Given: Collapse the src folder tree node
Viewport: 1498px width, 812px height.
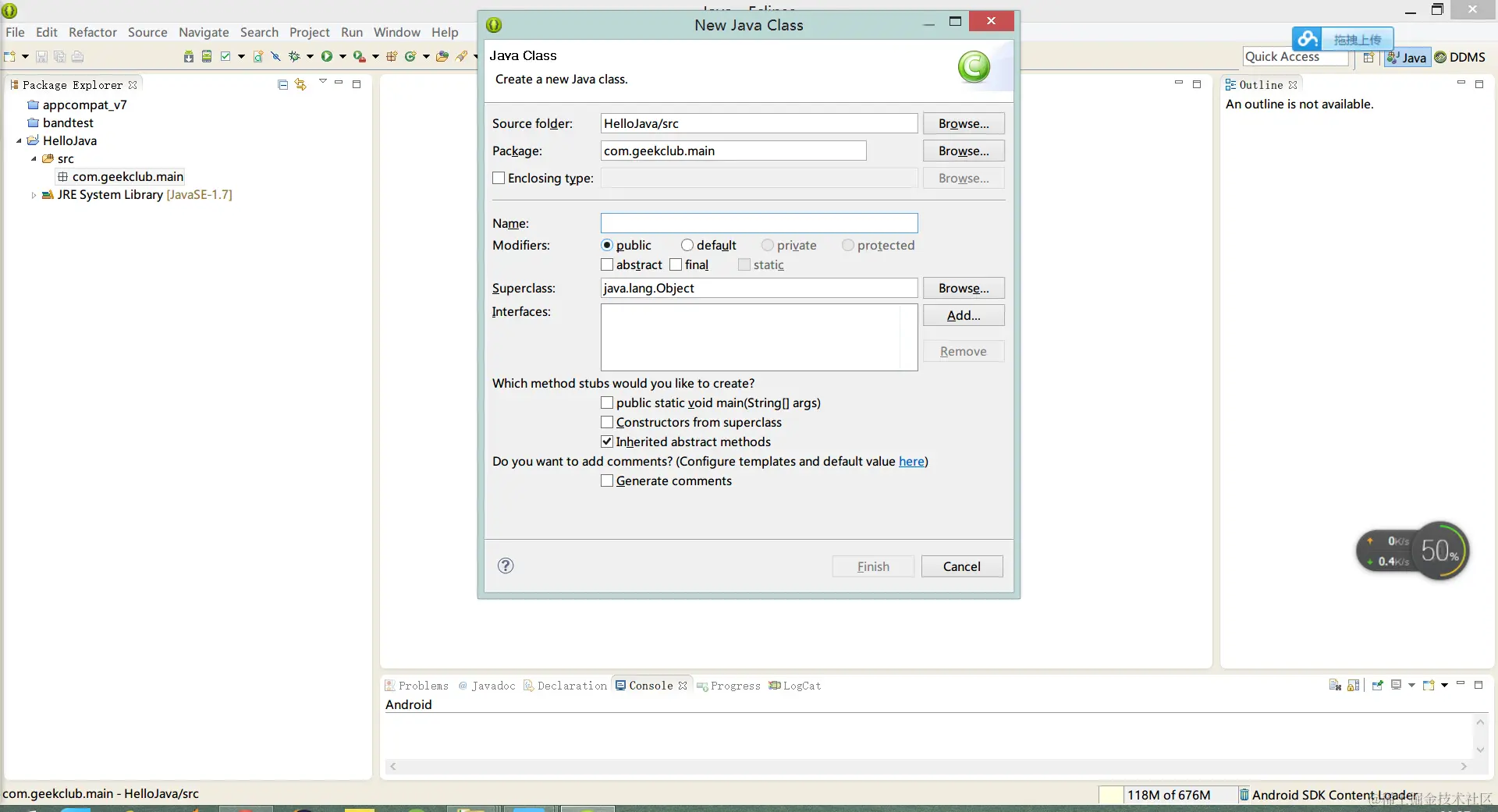Looking at the screenshot, I should (34, 159).
